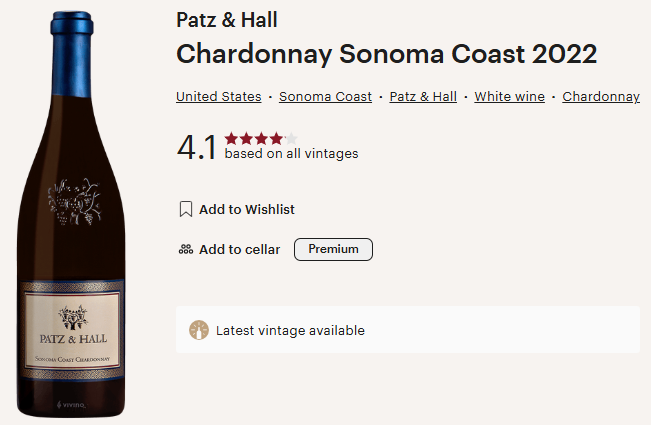651x425 pixels.
Task: Click the 'based on all vintages' text
Action: point(291,154)
